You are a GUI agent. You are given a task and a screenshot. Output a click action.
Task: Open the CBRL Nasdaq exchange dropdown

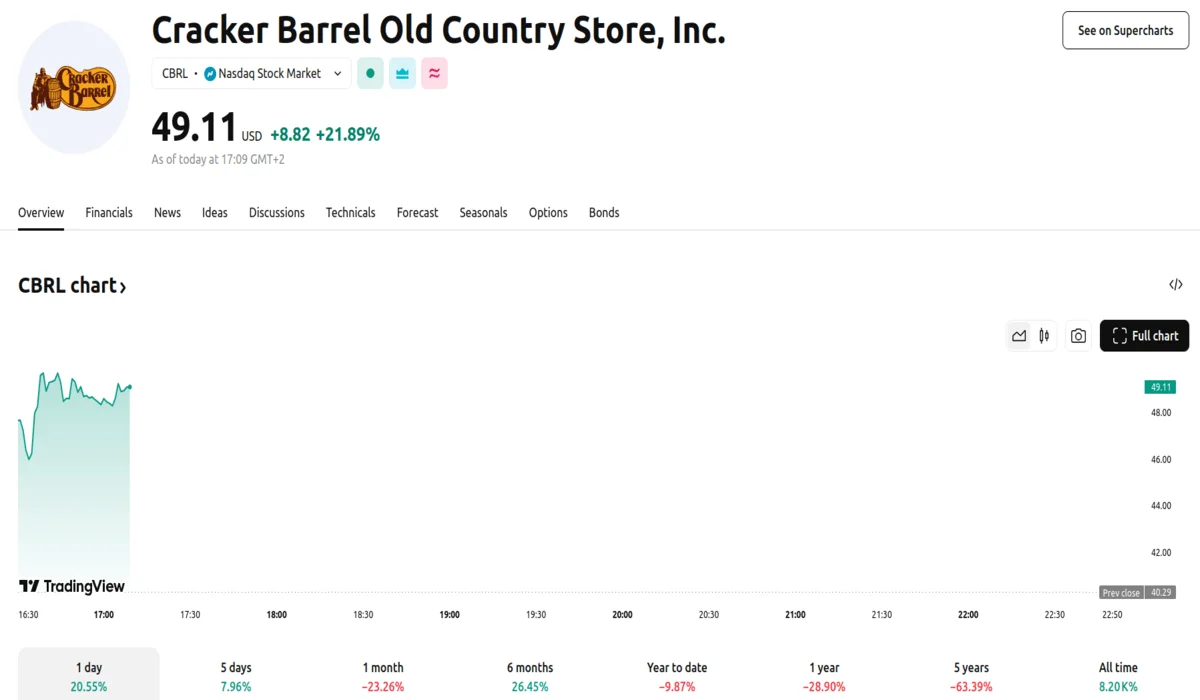[251, 73]
